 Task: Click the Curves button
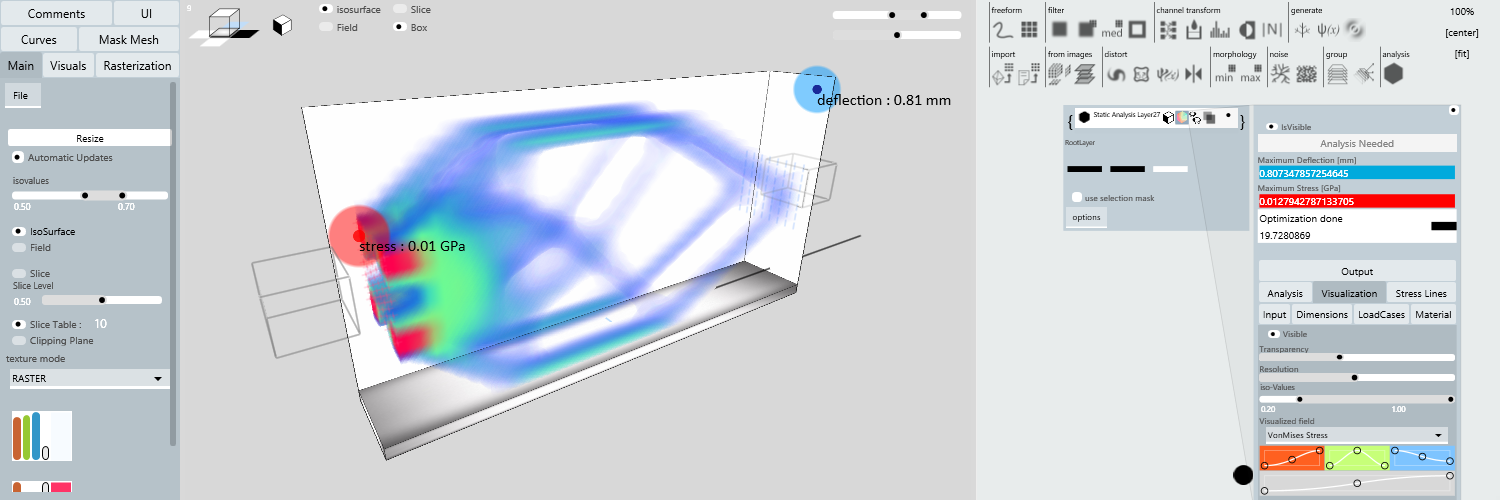(39, 40)
